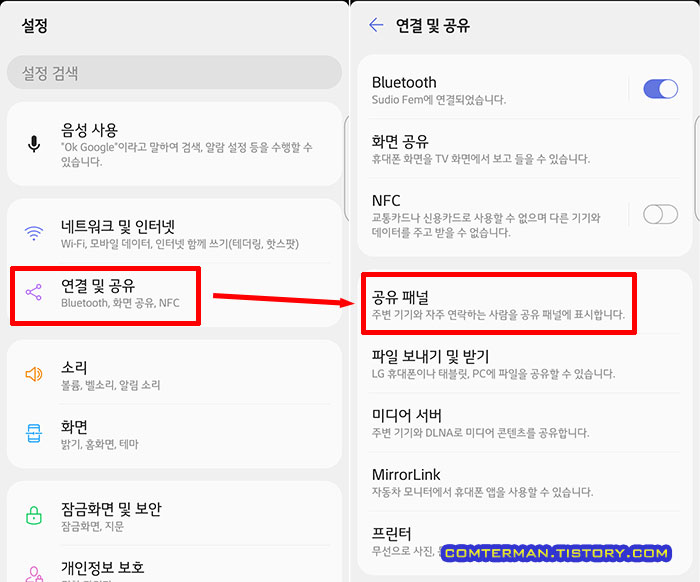Viewport: 700px width, 582px height.
Task: Tap the Wi-Fi icon beside 네트워크 및 인터넷
Action: [34, 233]
